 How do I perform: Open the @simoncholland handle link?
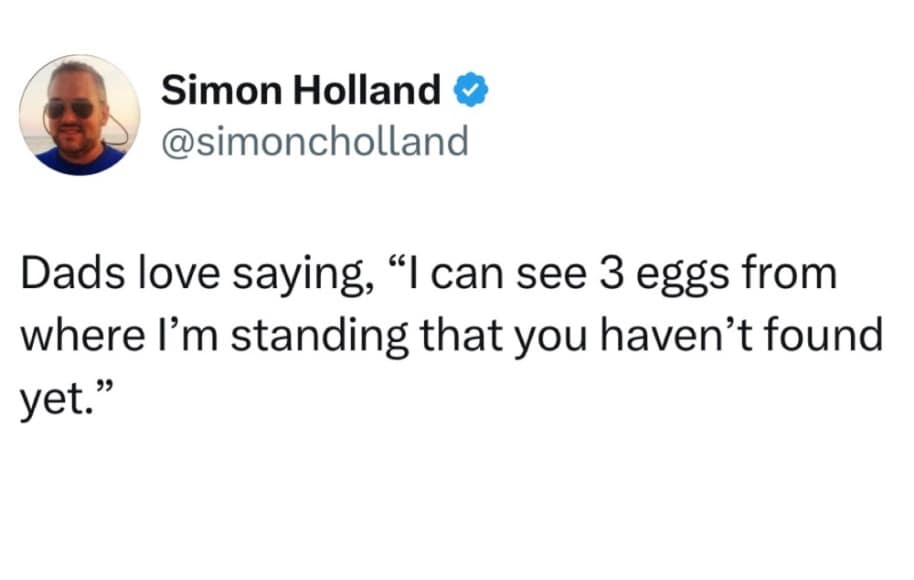tap(314, 141)
